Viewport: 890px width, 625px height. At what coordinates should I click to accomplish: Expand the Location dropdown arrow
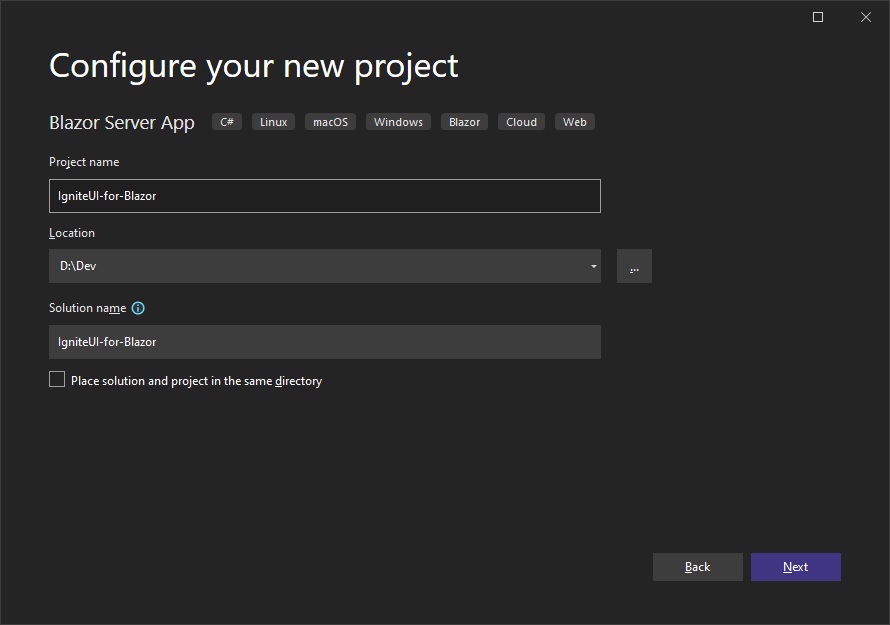click(x=593, y=266)
